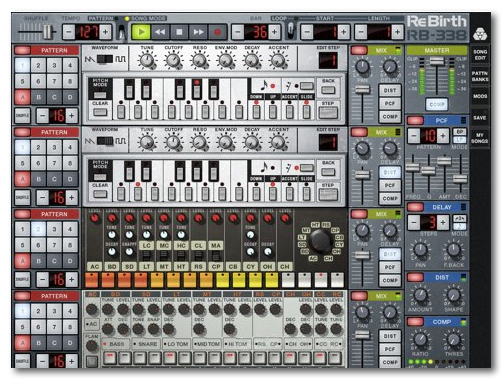Click the Stop transport button

tap(179, 32)
